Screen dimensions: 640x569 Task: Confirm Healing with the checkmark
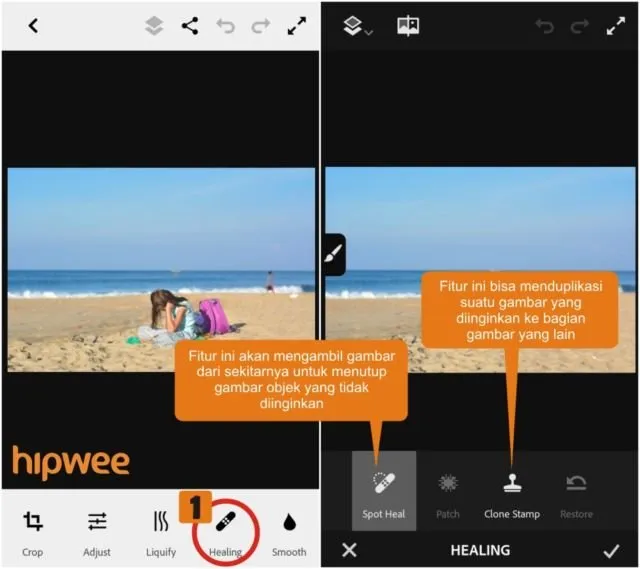click(611, 551)
